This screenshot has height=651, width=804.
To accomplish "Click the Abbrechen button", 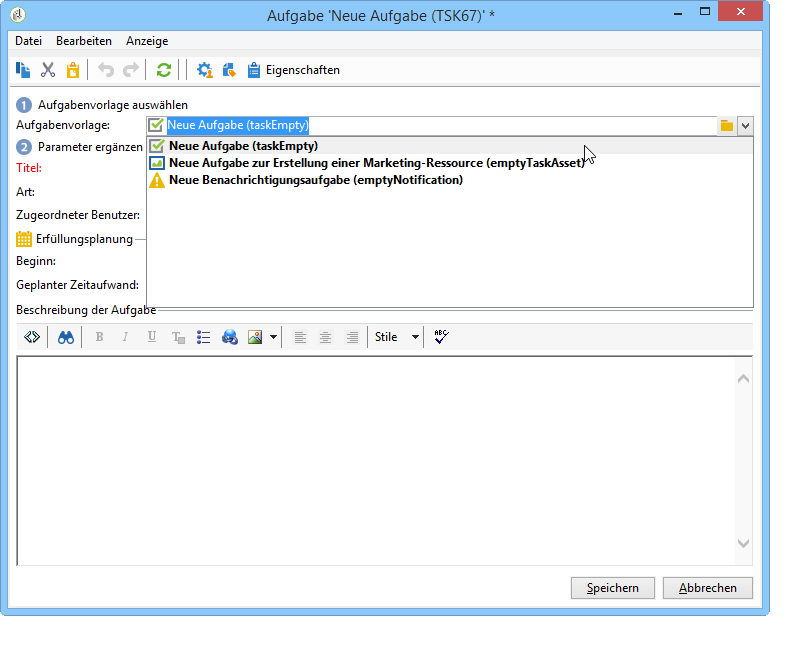I will coord(708,588).
